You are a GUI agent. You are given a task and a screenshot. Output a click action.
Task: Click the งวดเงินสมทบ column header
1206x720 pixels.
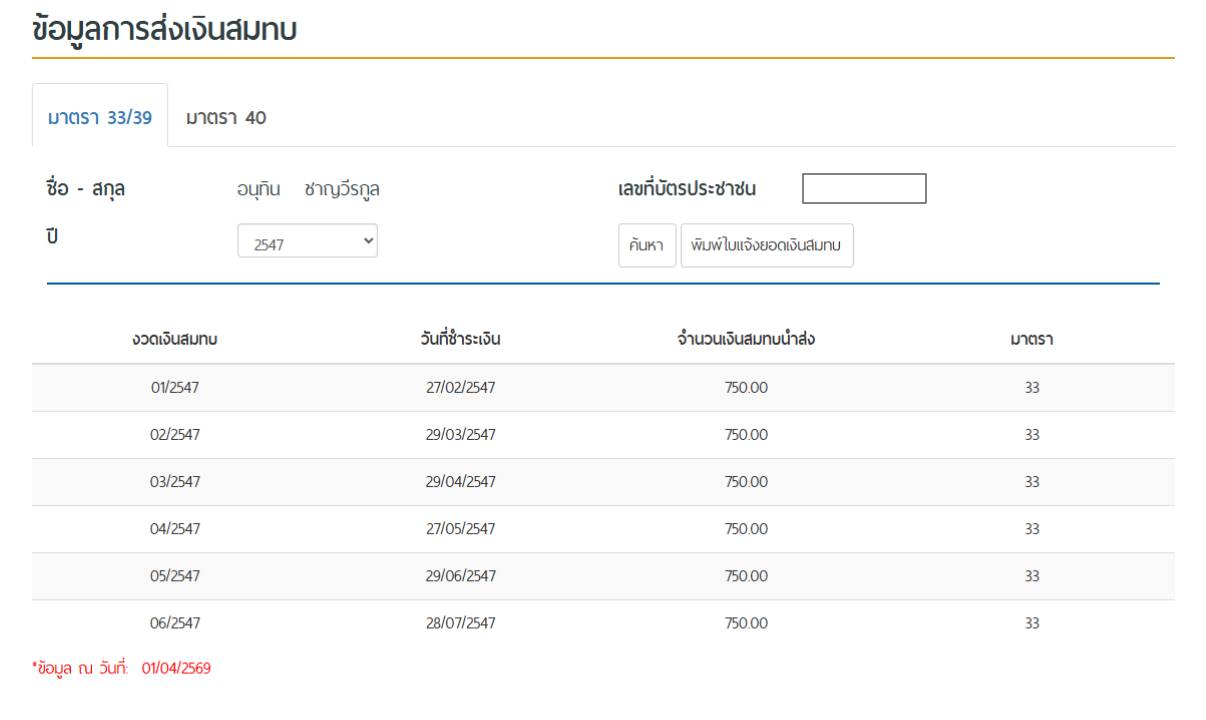[175, 340]
